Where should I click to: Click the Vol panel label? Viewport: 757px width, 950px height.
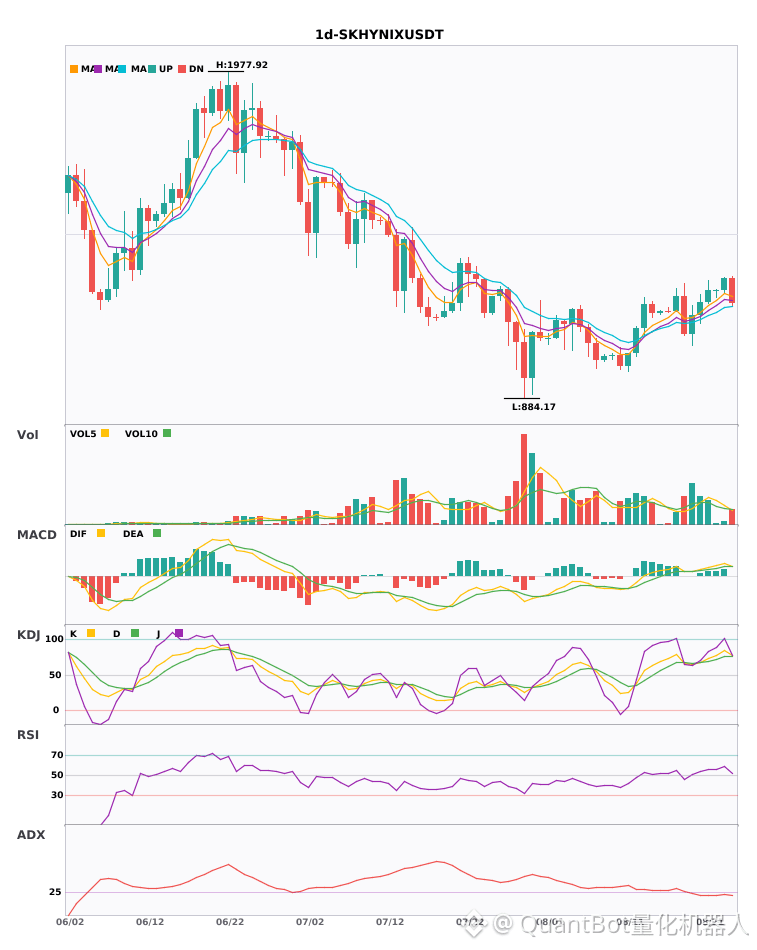click(27, 435)
